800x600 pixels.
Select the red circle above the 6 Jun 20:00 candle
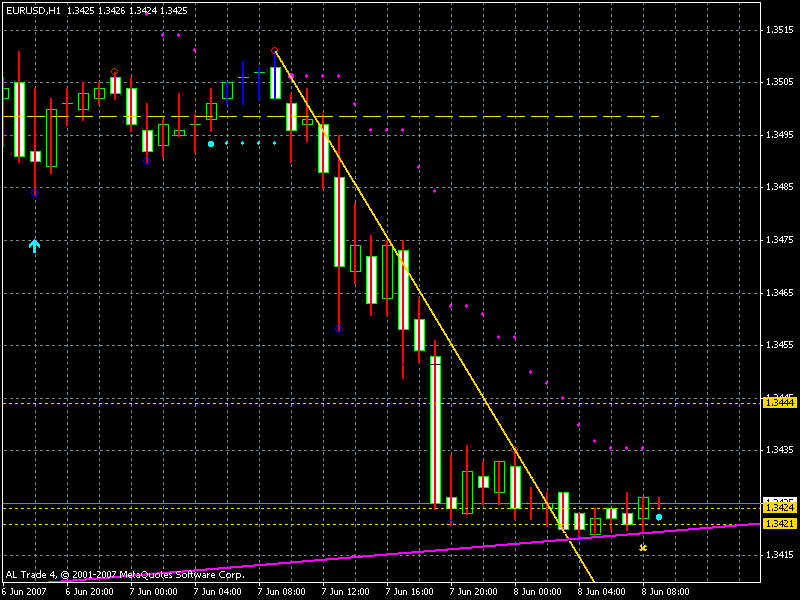click(115, 71)
